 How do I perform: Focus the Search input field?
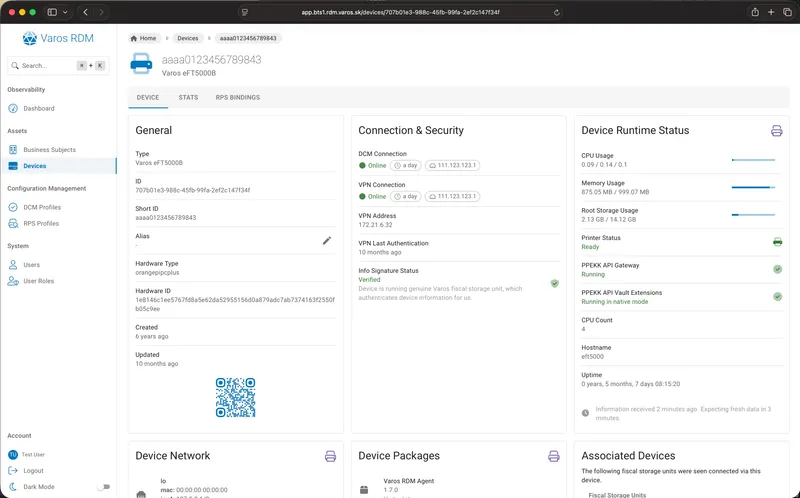(x=45, y=66)
